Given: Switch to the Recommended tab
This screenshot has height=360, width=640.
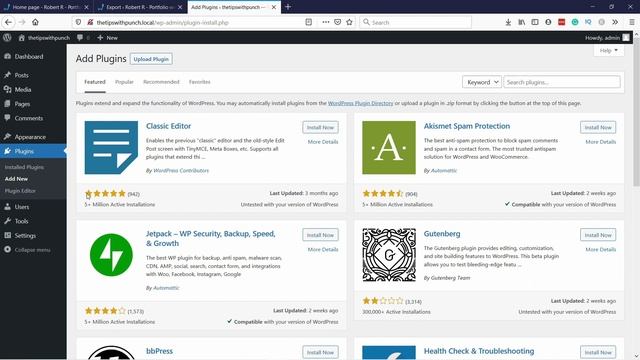Looking at the screenshot, I should tap(161, 82).
